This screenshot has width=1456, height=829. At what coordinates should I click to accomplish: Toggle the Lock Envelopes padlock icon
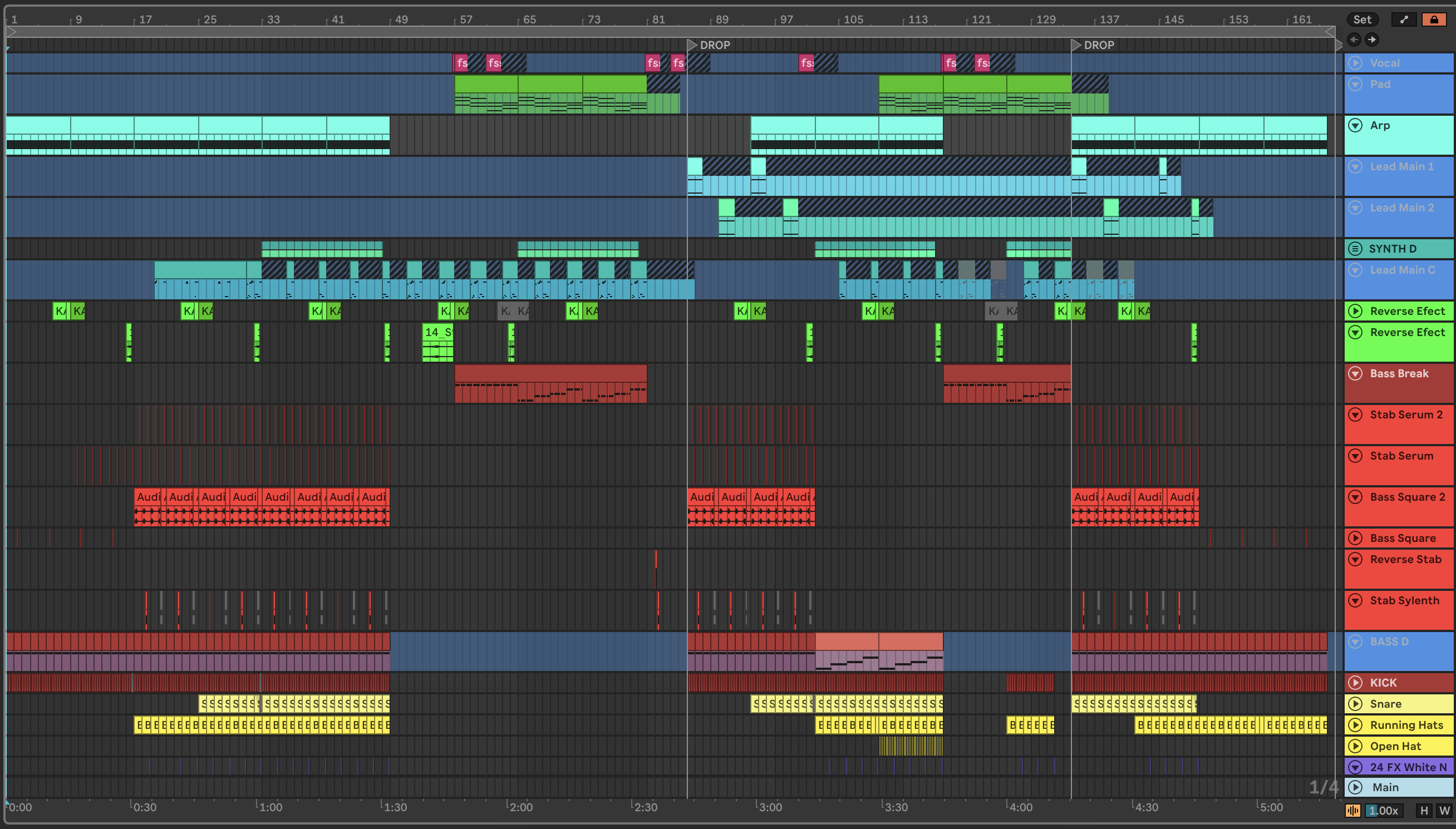(x=1434, y=19)
